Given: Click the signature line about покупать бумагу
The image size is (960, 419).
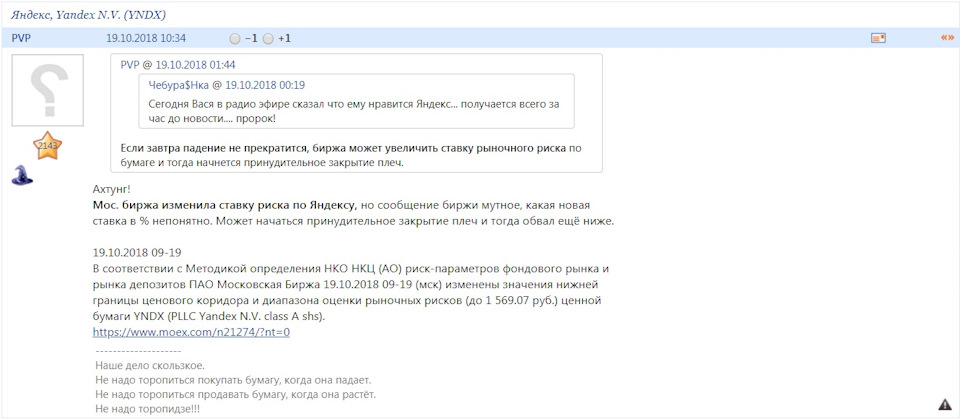Looking at the screenshot, I should tap(233, 380).
